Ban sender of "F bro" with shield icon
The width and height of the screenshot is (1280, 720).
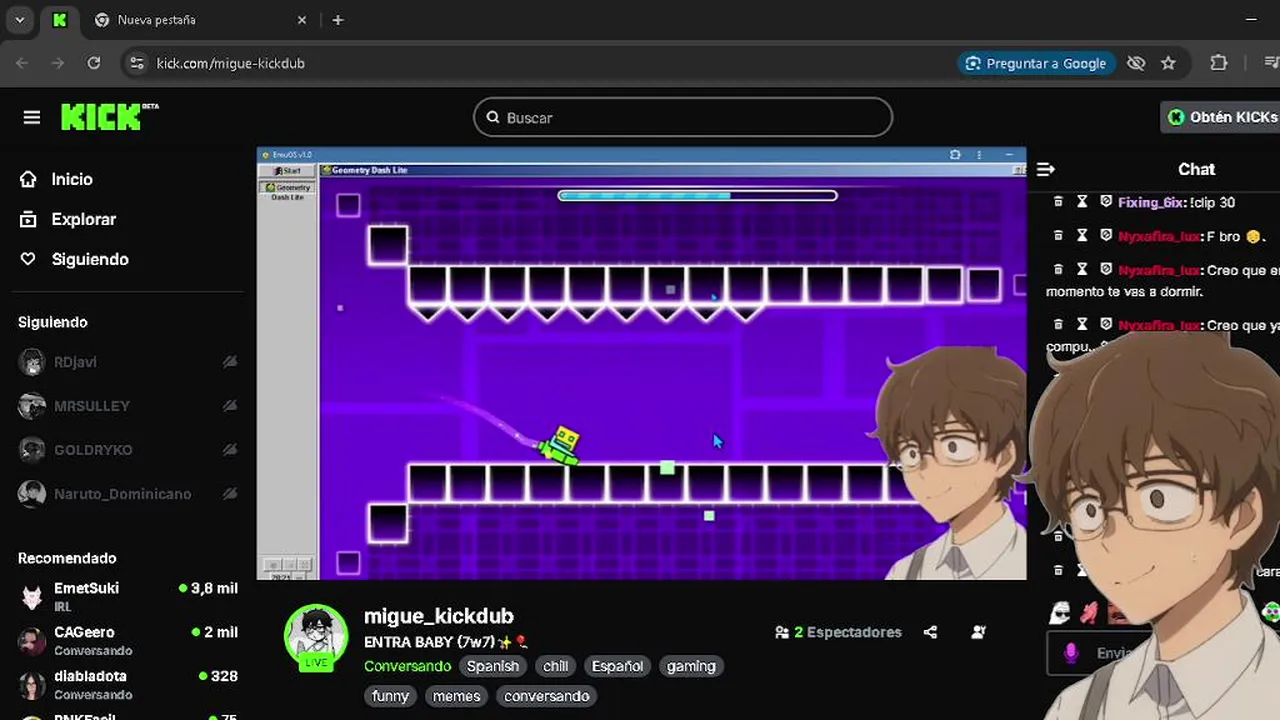1106,236
